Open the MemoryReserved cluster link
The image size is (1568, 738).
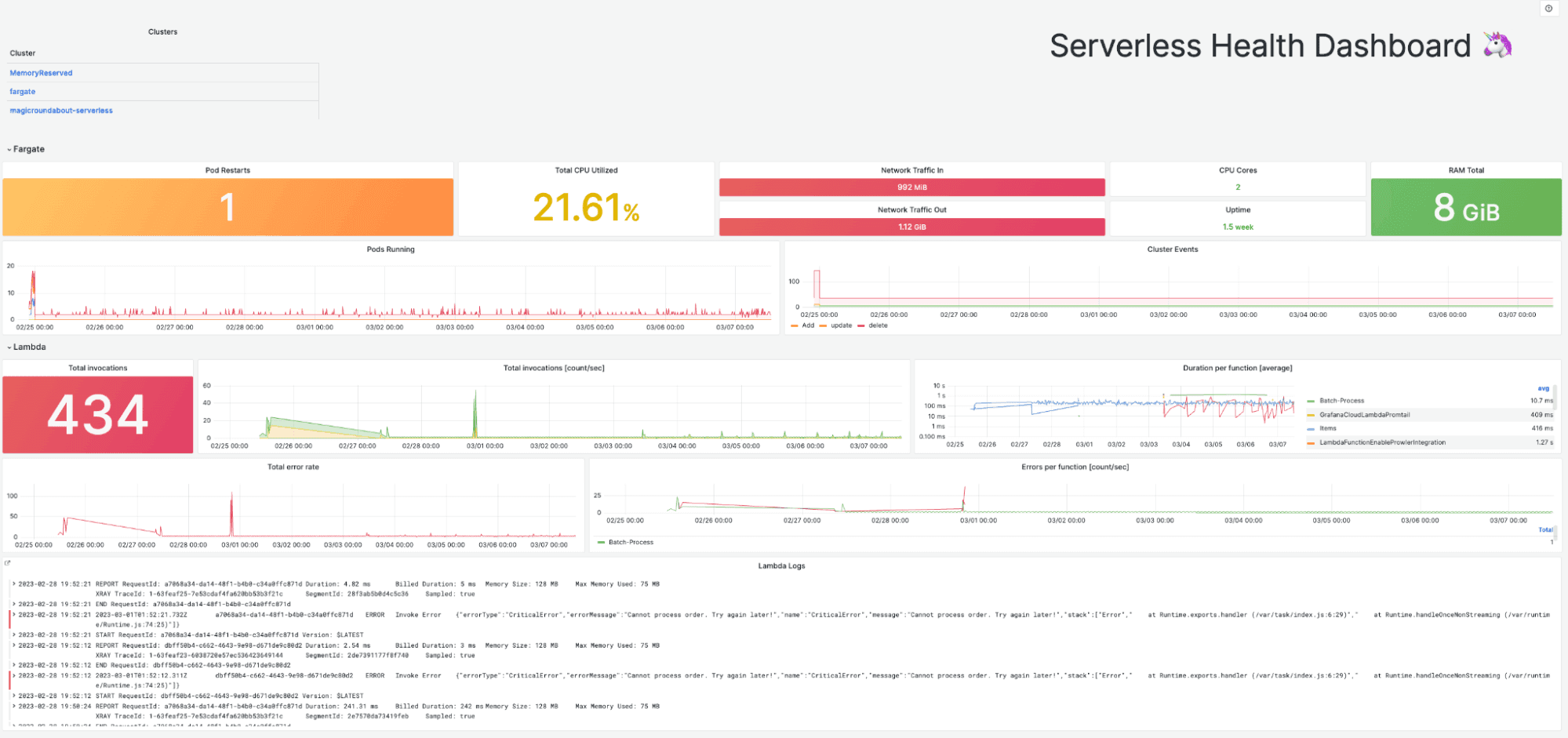tap(41, 72)
